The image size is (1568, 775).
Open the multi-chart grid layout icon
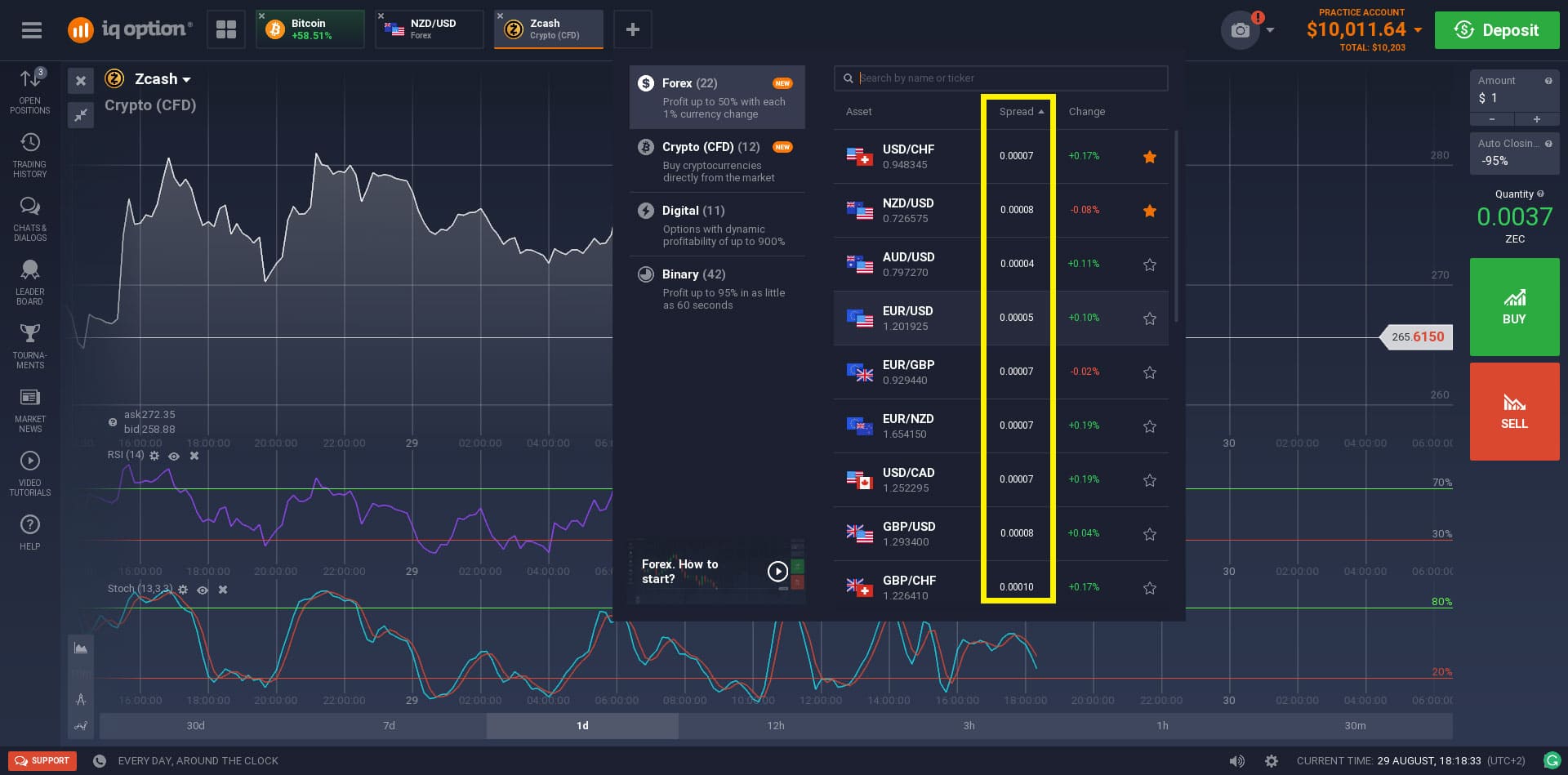pyautogui.click(x=226, y=30)
